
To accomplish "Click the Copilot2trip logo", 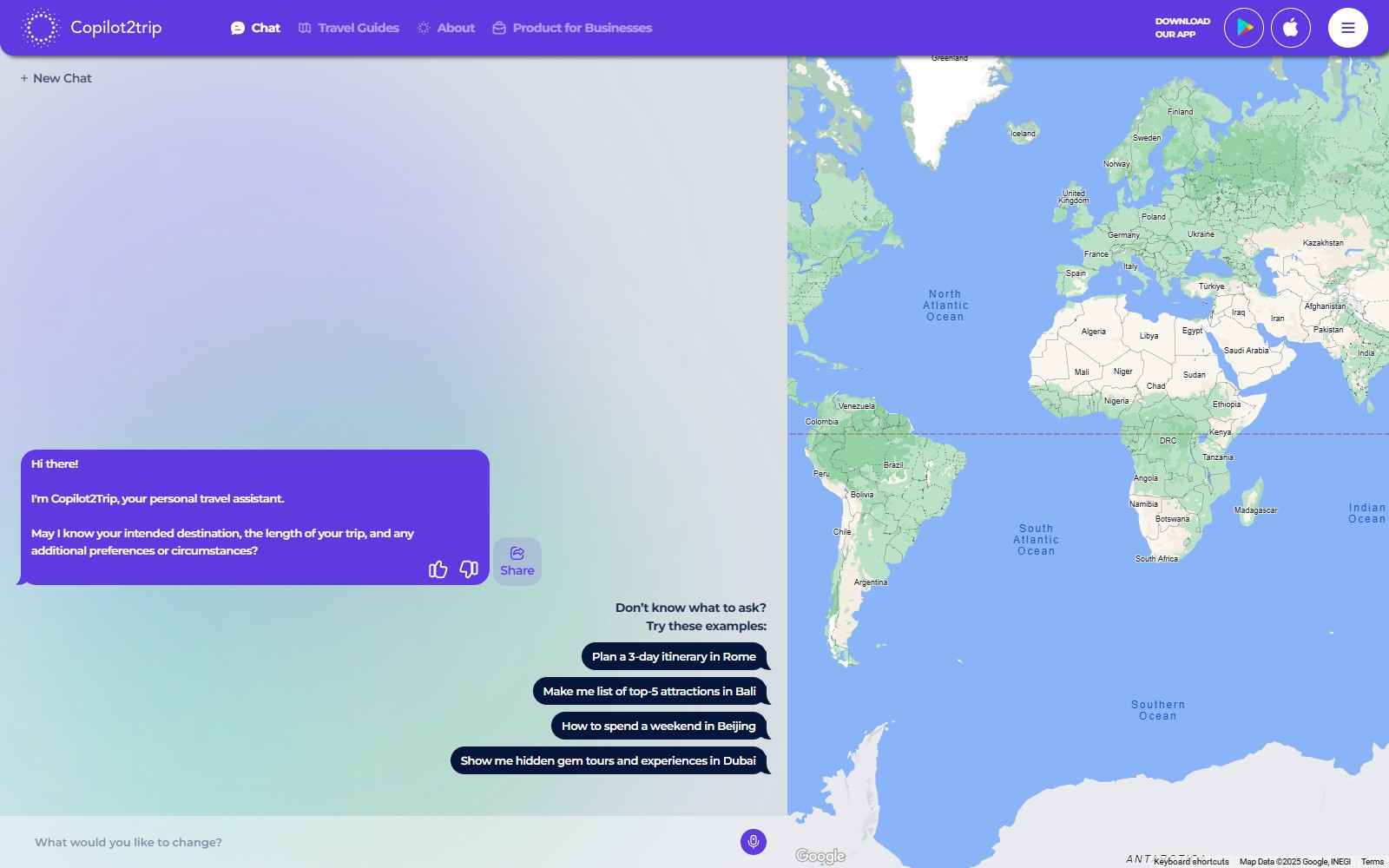I will click(92, 28).
